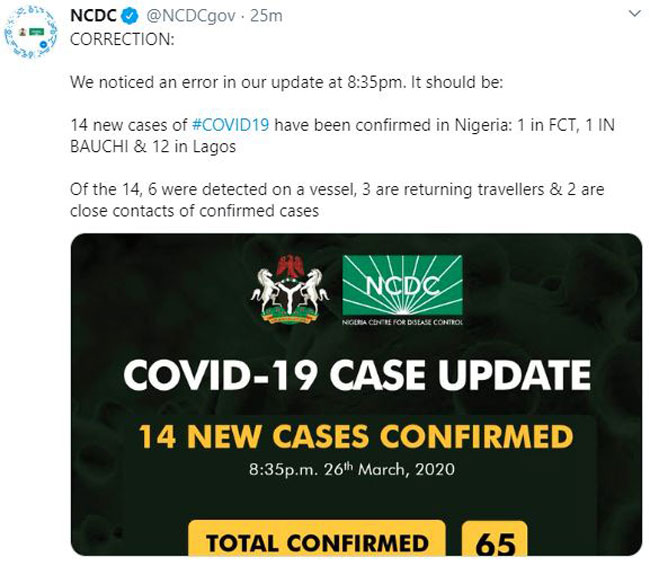650x566 pixels.
Task: Click the CORRECTION: line of the tweet
Action: point(122,39)
